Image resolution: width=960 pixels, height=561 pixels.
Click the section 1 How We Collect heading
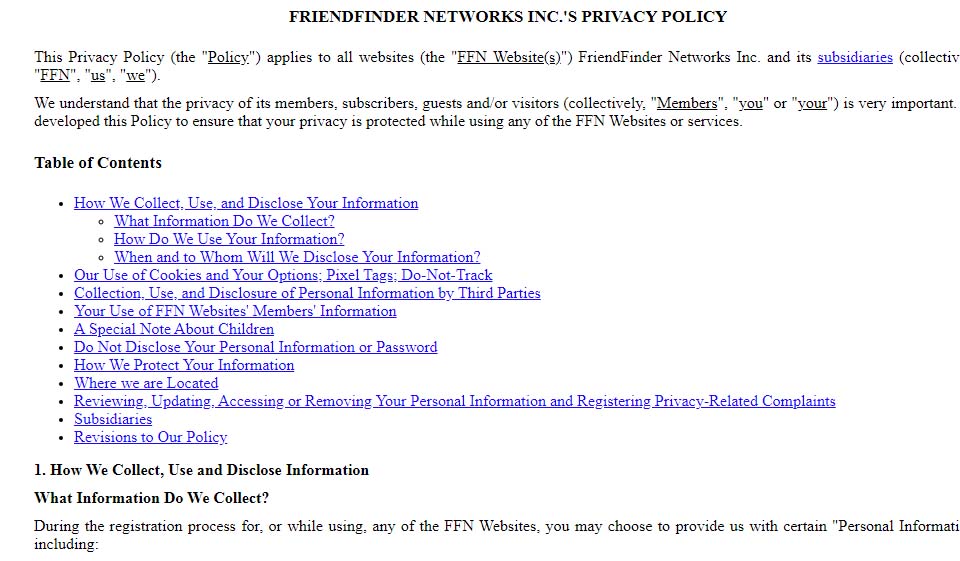point(201,470)
